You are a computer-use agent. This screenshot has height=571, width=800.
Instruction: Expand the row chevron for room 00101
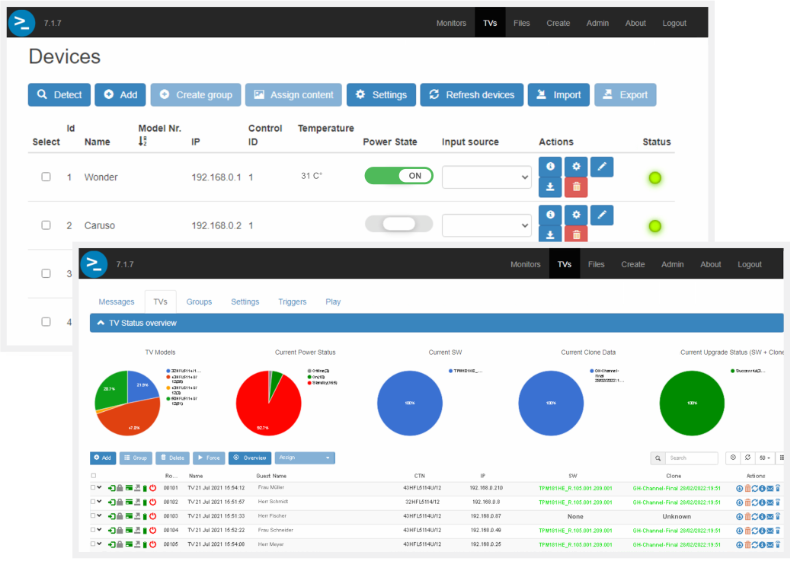click(x=99, y=487)
